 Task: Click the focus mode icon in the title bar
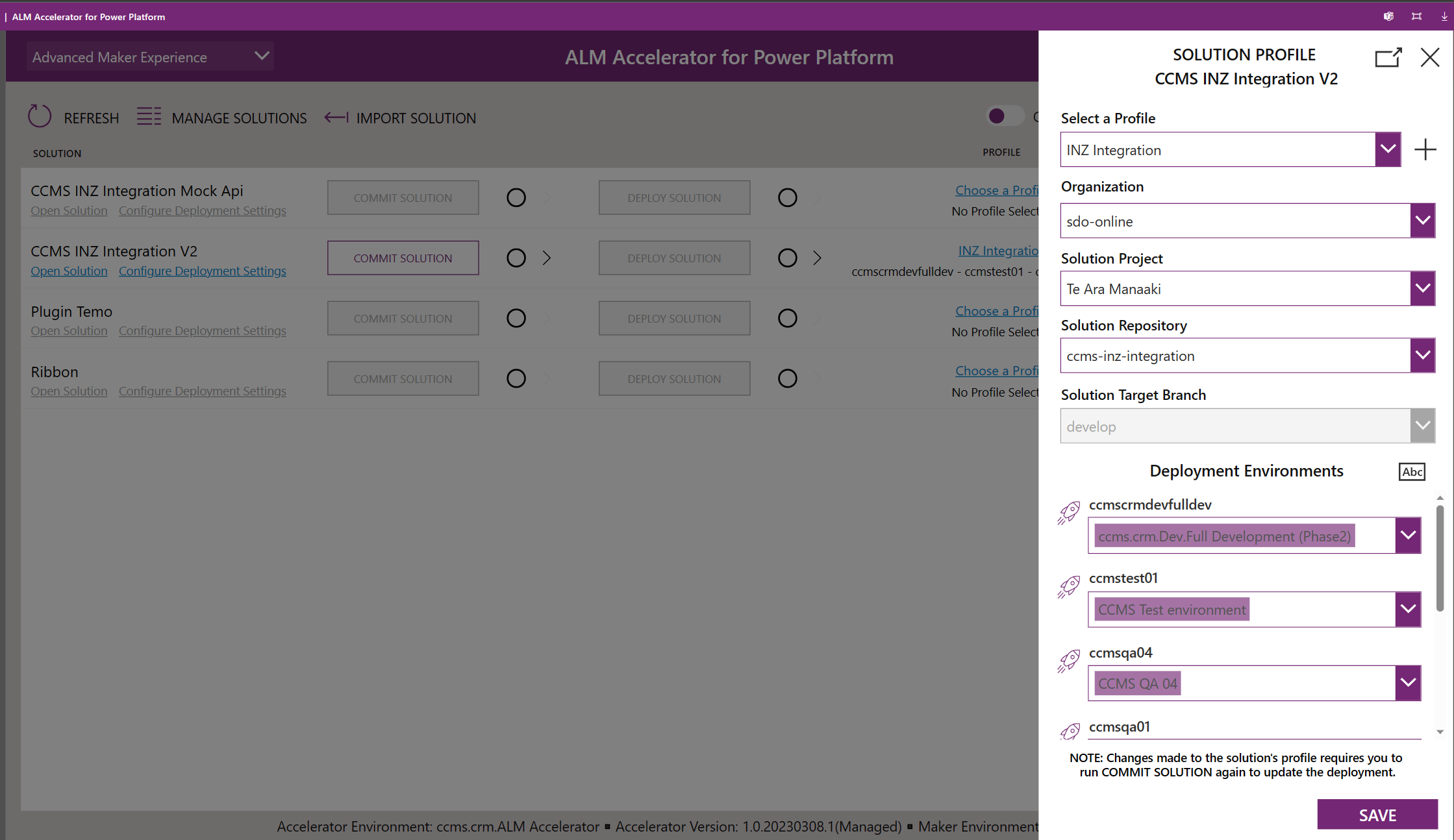(x=1416, y=16)
